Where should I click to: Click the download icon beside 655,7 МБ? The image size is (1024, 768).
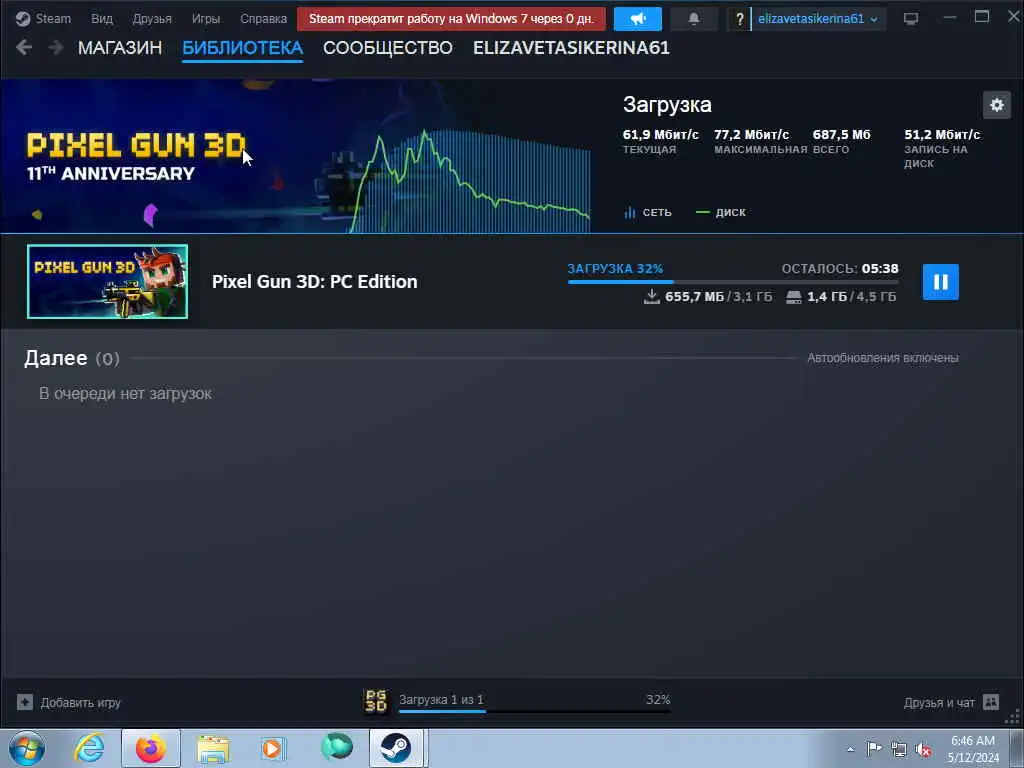click(651, 296)
